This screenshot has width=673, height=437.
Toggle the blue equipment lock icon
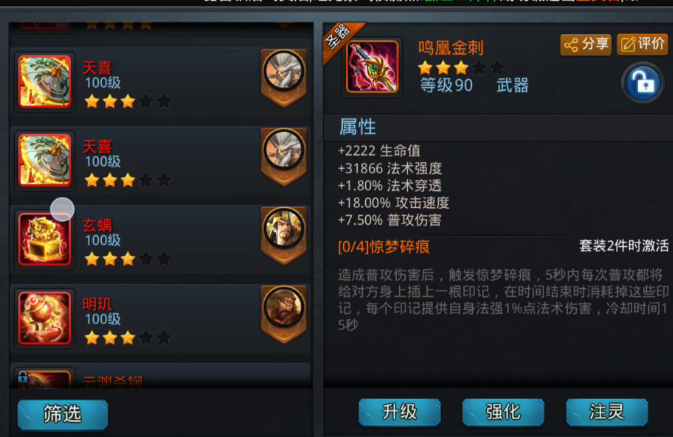click(x=642, y=82)
